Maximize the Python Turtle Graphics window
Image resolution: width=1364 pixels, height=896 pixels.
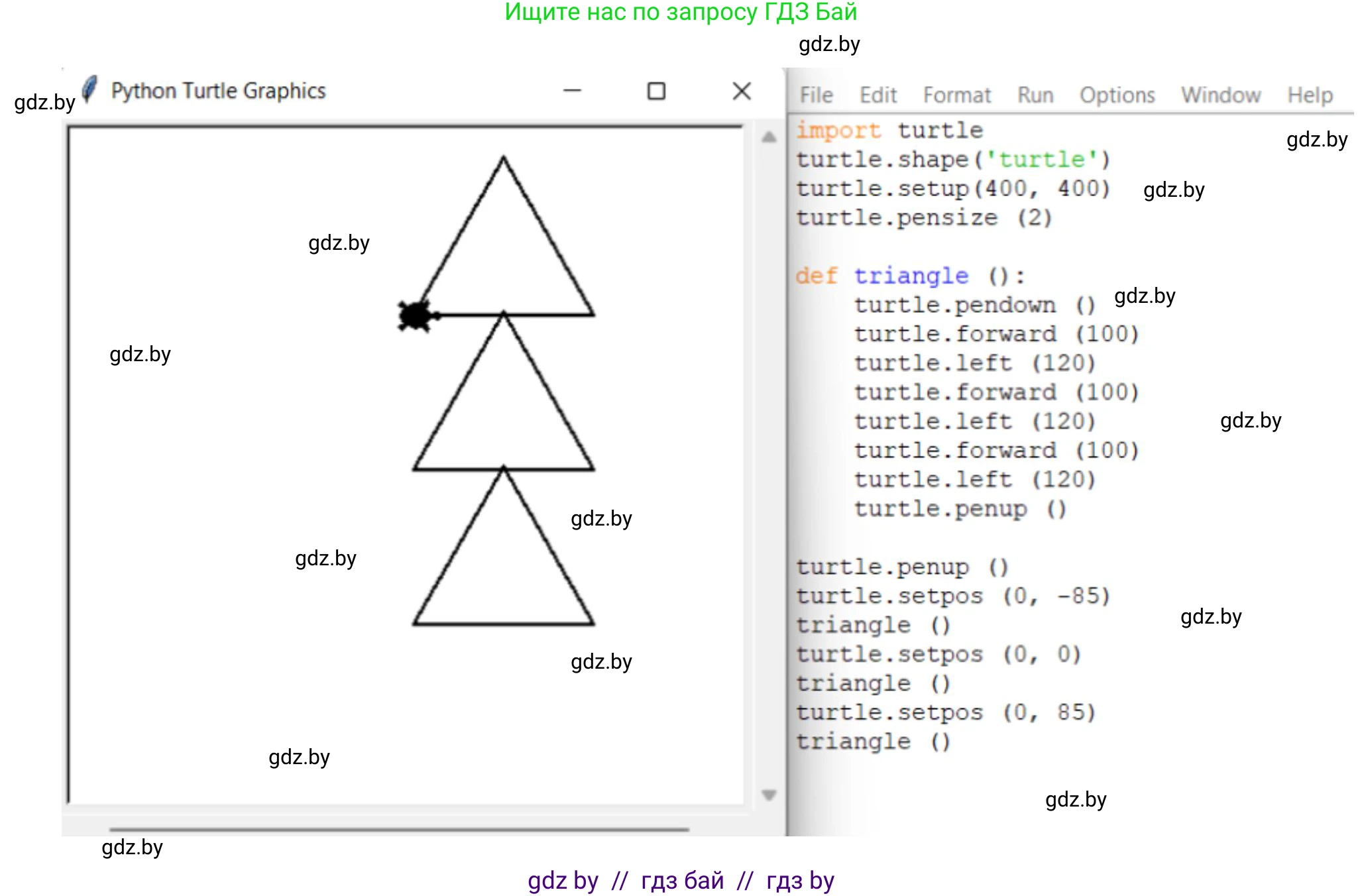tap(656, 91)
